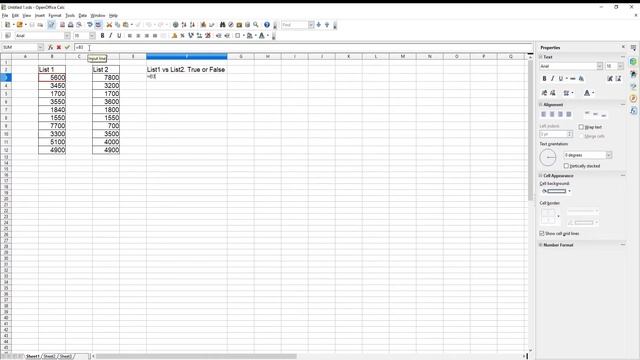Switch to the Sheet1 tab
Screen dimensions: 640x360
[33, 356]
